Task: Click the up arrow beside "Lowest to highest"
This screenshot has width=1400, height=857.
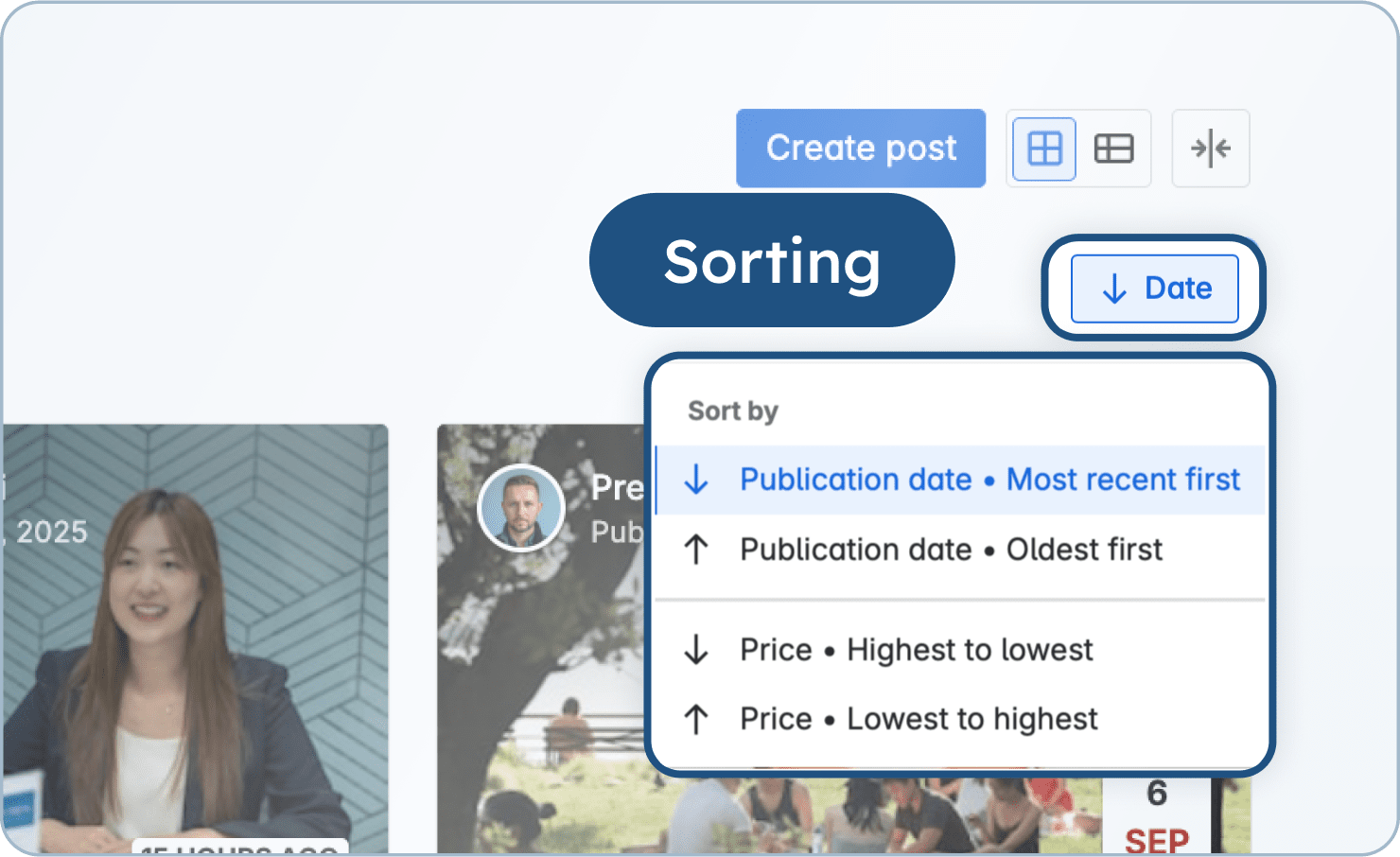Action: pyautogui.click(x=697, y=718)
